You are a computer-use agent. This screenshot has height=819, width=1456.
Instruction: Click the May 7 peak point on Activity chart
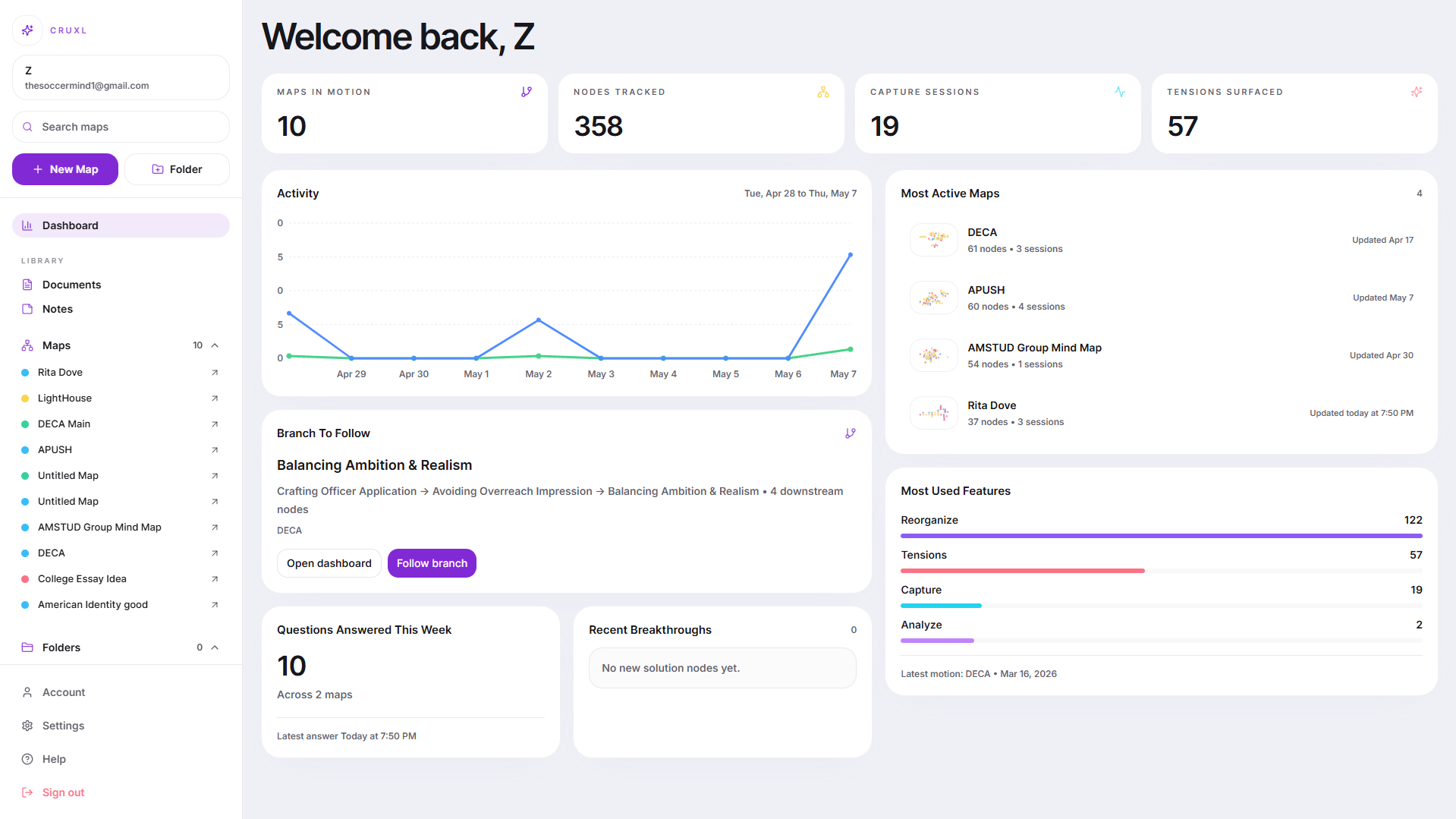pos(851,255)
